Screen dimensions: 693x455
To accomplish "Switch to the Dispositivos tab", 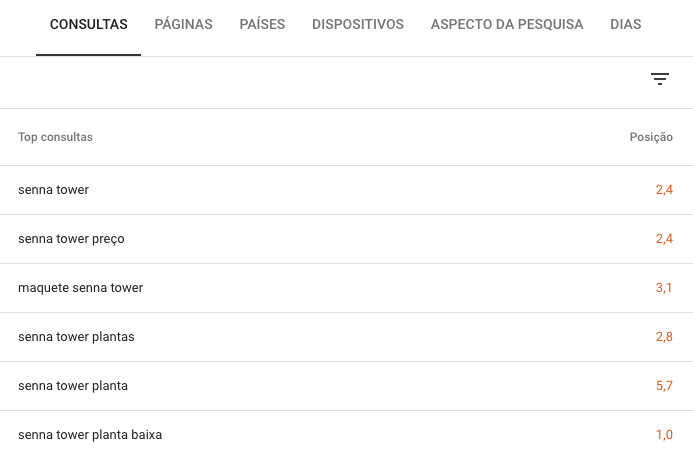I will [358, 24].
